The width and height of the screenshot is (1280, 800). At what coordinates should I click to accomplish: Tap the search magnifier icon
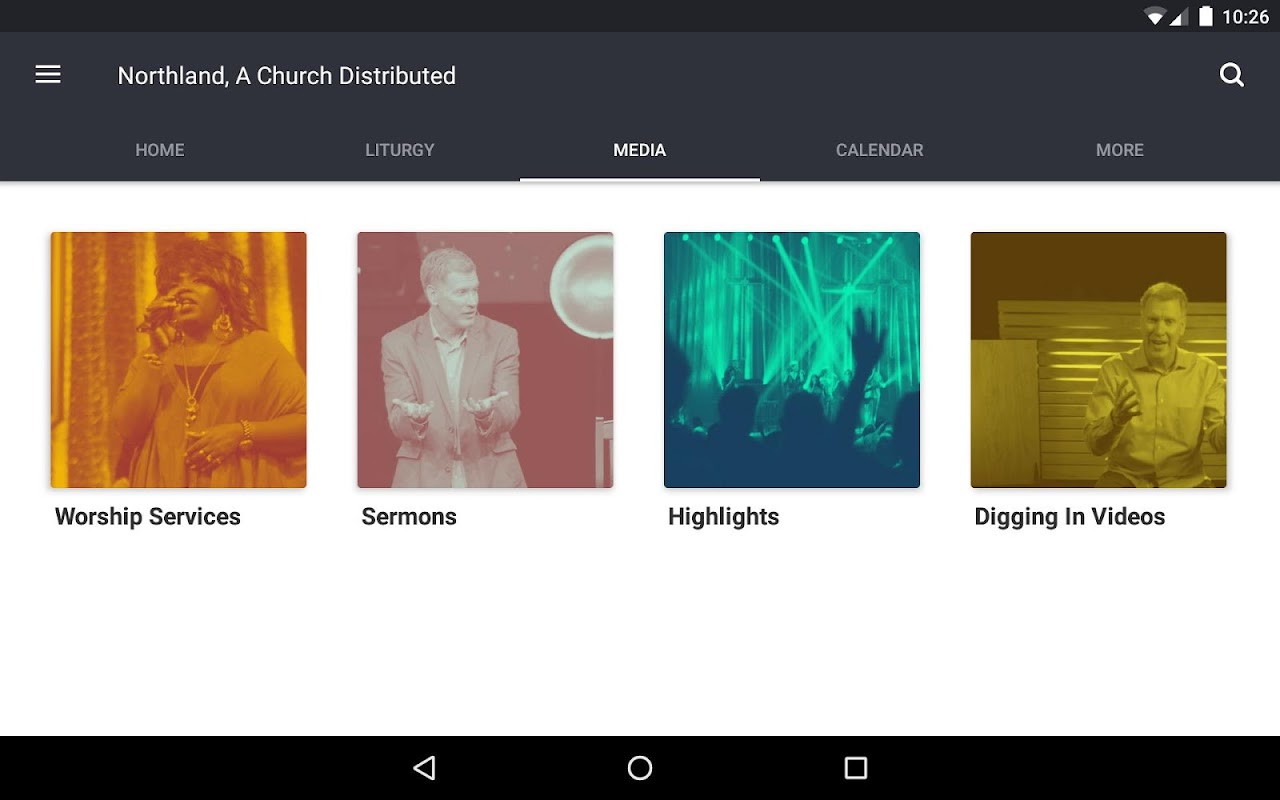pos(1232,75)
